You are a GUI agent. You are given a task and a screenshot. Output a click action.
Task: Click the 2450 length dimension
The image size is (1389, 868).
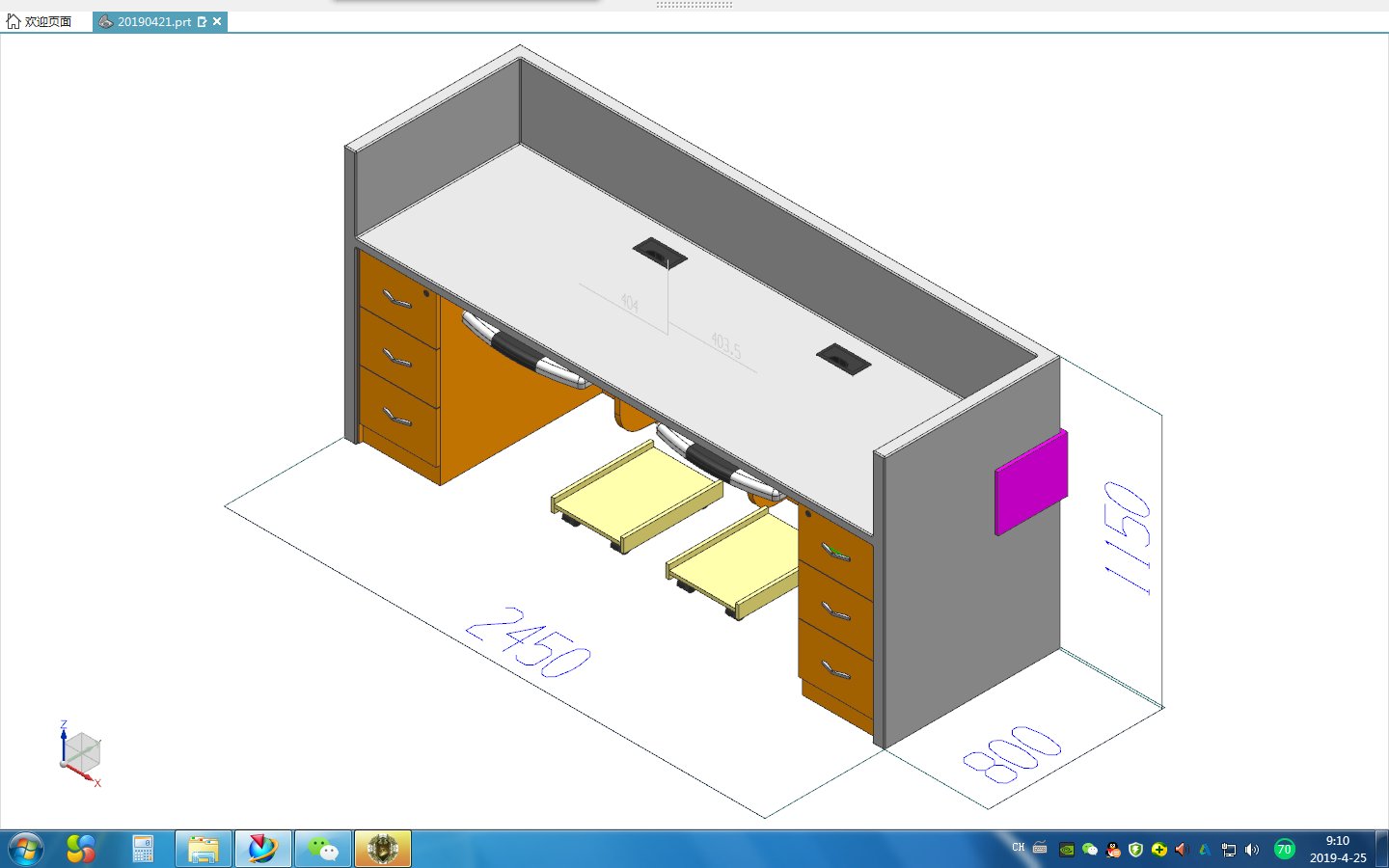528,642
